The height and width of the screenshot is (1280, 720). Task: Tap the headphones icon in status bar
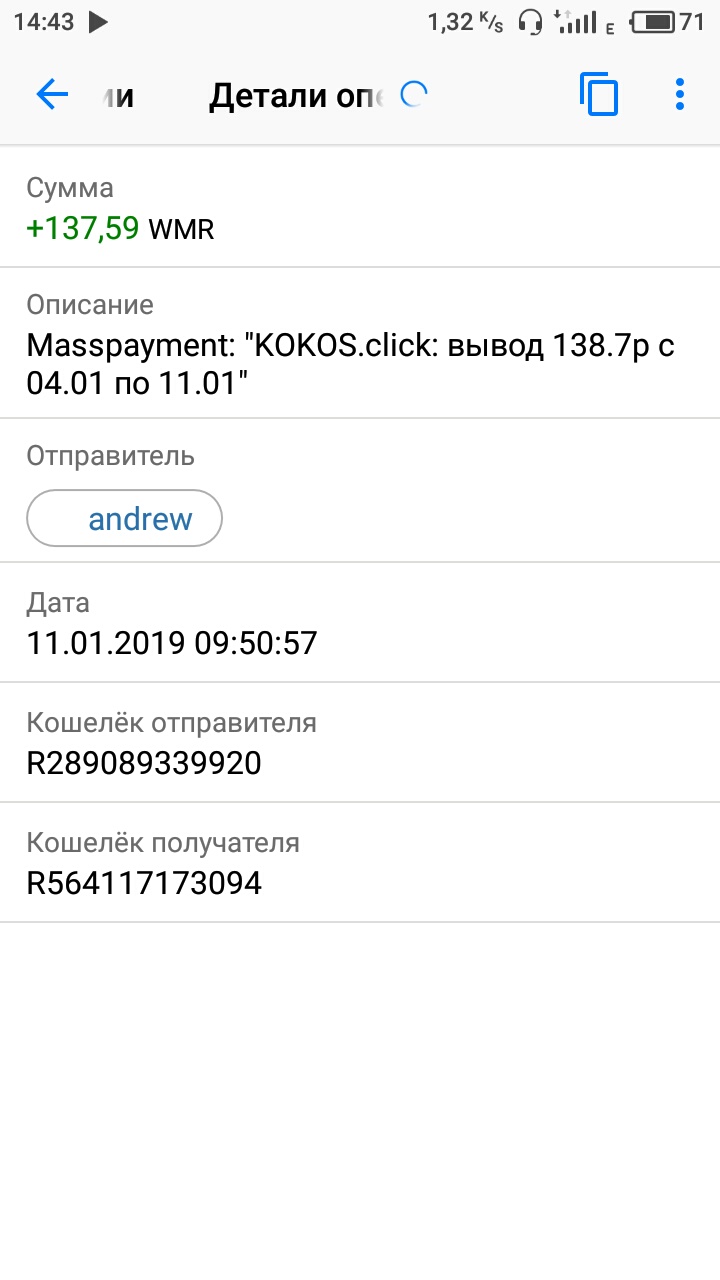(x=530, y=22)
